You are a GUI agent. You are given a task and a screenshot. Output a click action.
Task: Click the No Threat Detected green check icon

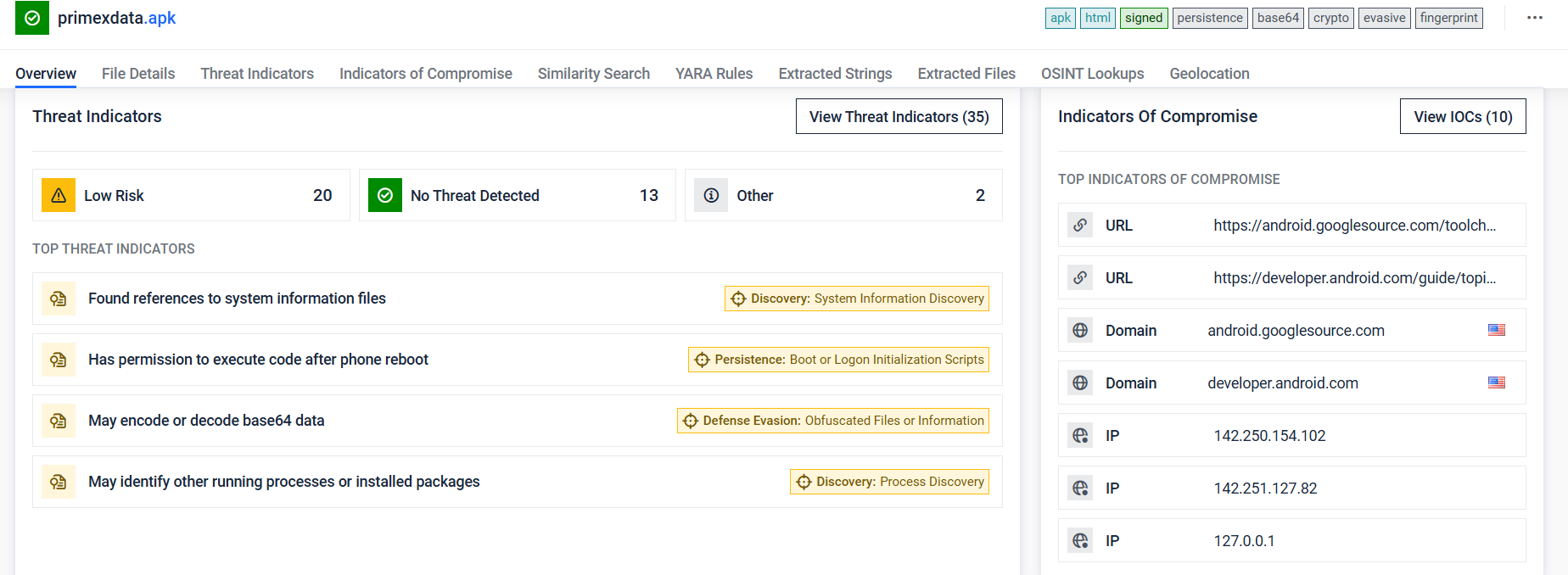pyautogui.click(x=385, y=195)
